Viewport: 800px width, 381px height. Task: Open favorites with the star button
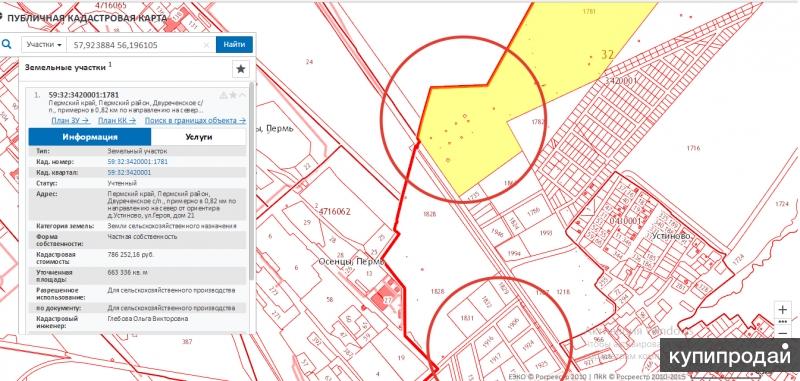pyautogui.click(x=241, y=69)
